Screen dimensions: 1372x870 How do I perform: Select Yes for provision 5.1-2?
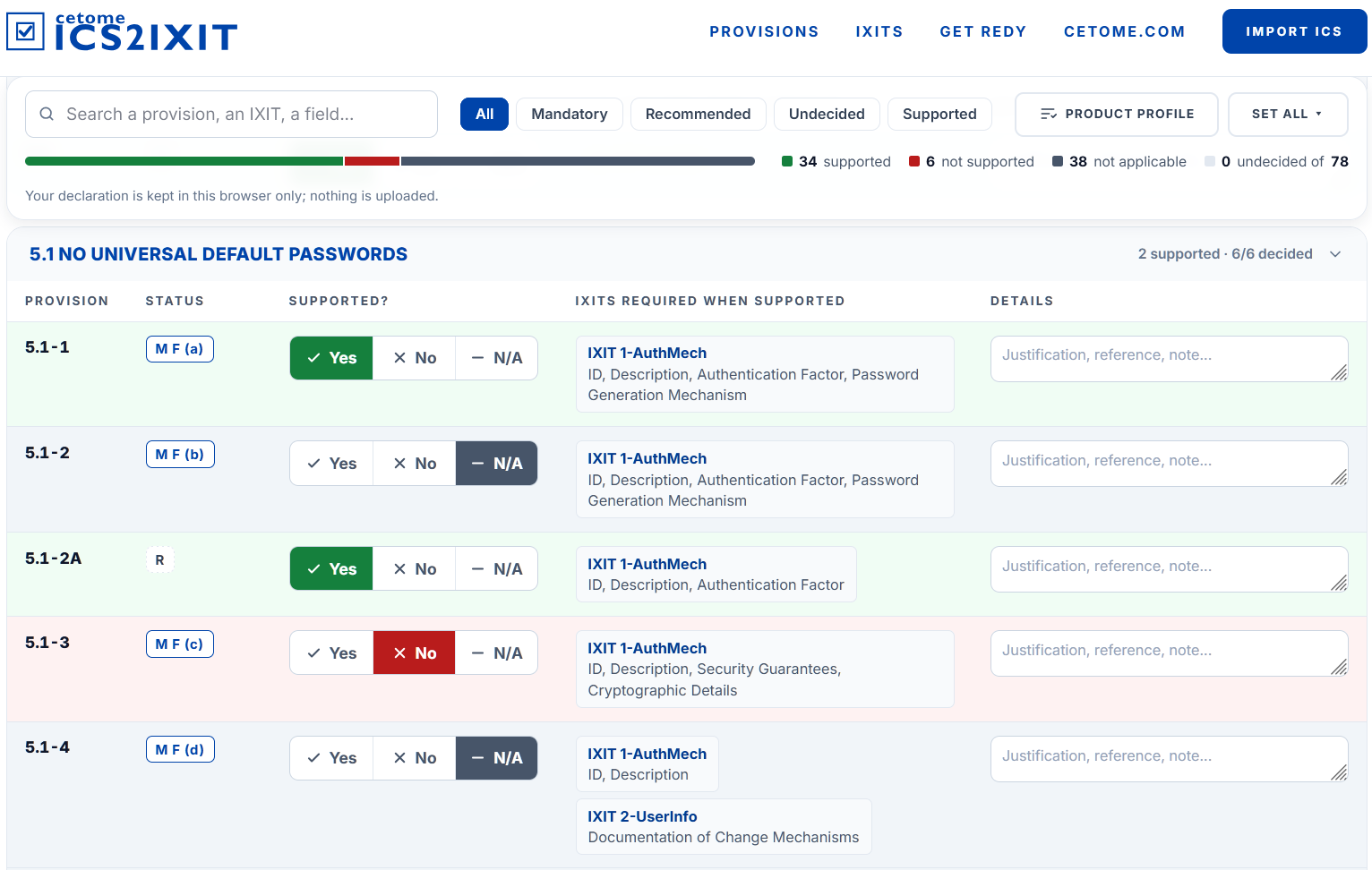331,464
